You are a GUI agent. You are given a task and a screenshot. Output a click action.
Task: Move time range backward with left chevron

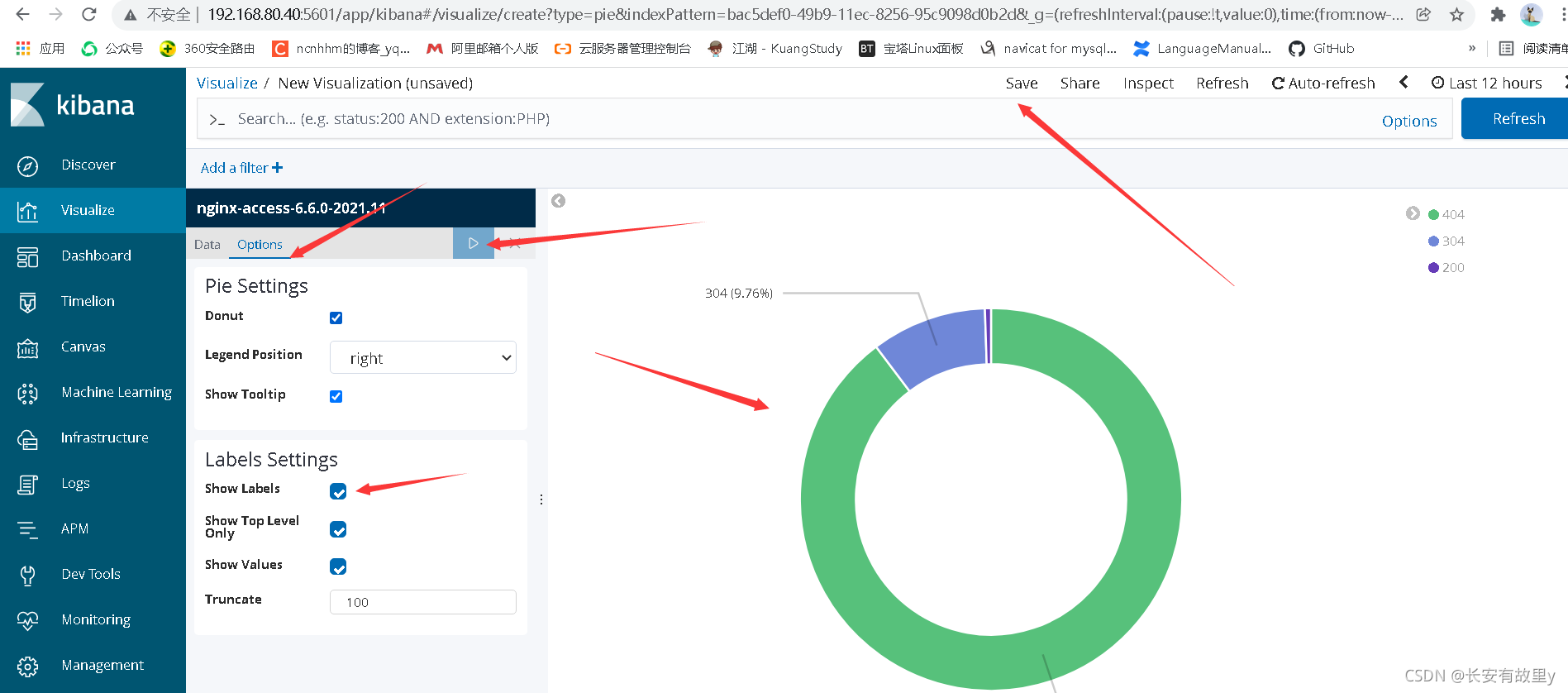[1404, 82]
